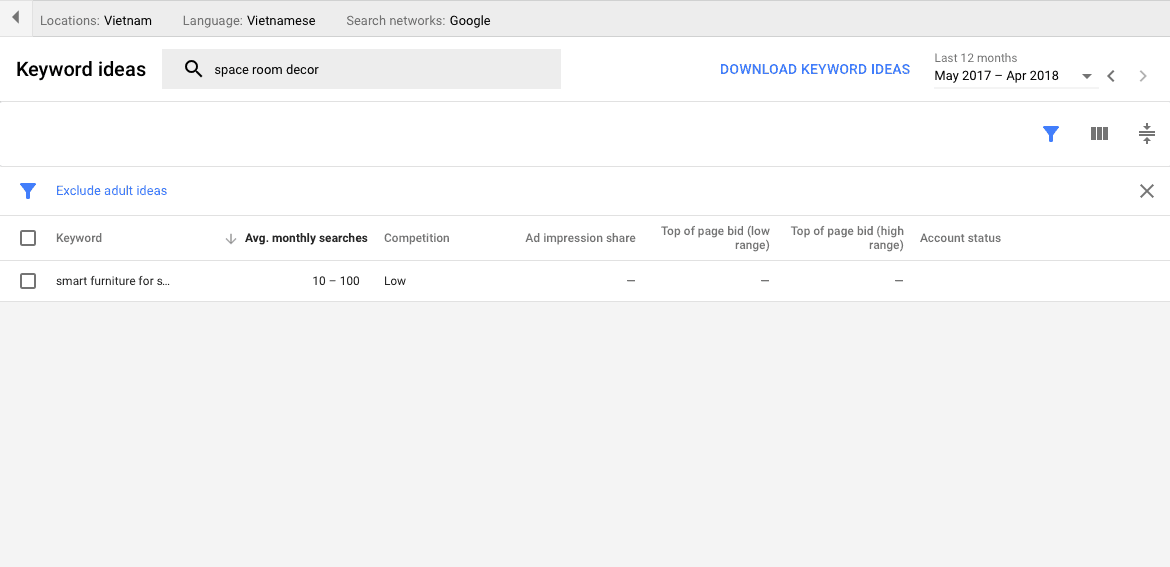
Task: Go to previous date range period
Action: [1111, 76]
